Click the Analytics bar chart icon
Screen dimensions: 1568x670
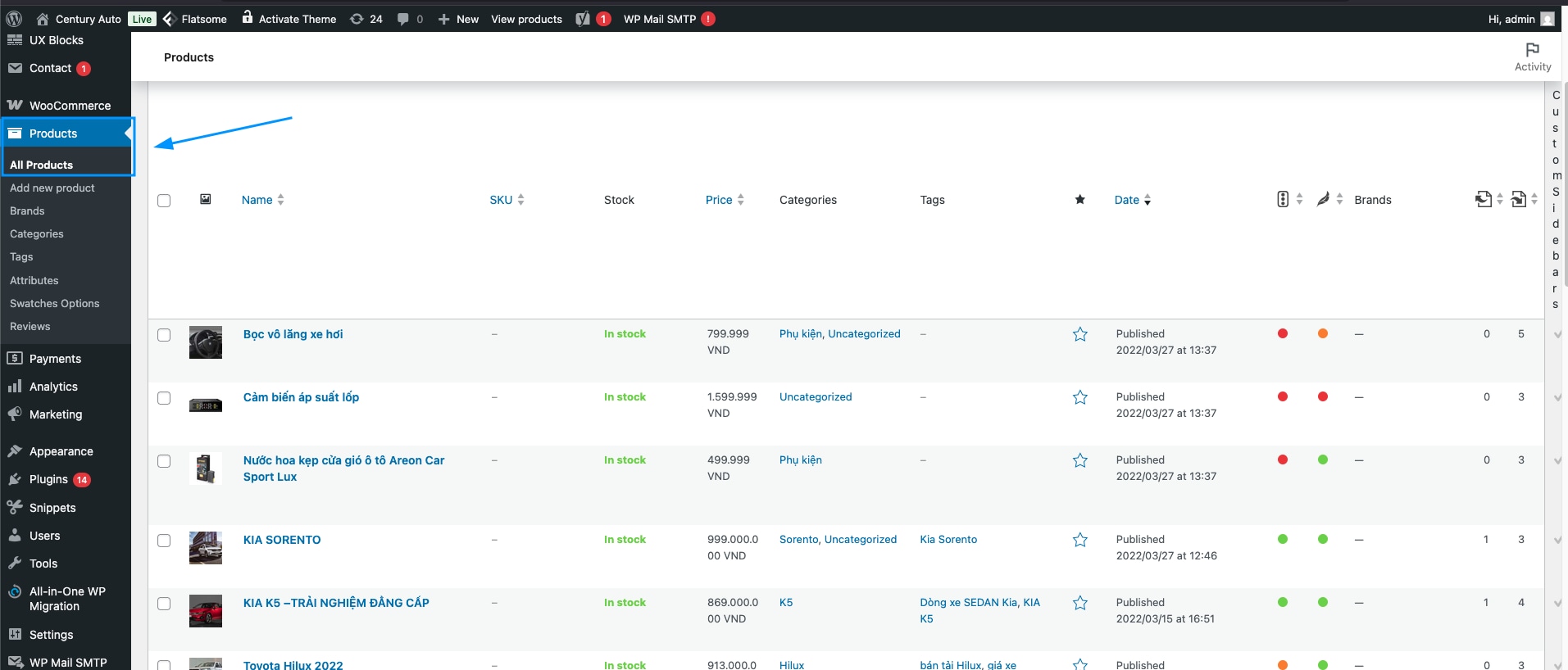[15, 387]
